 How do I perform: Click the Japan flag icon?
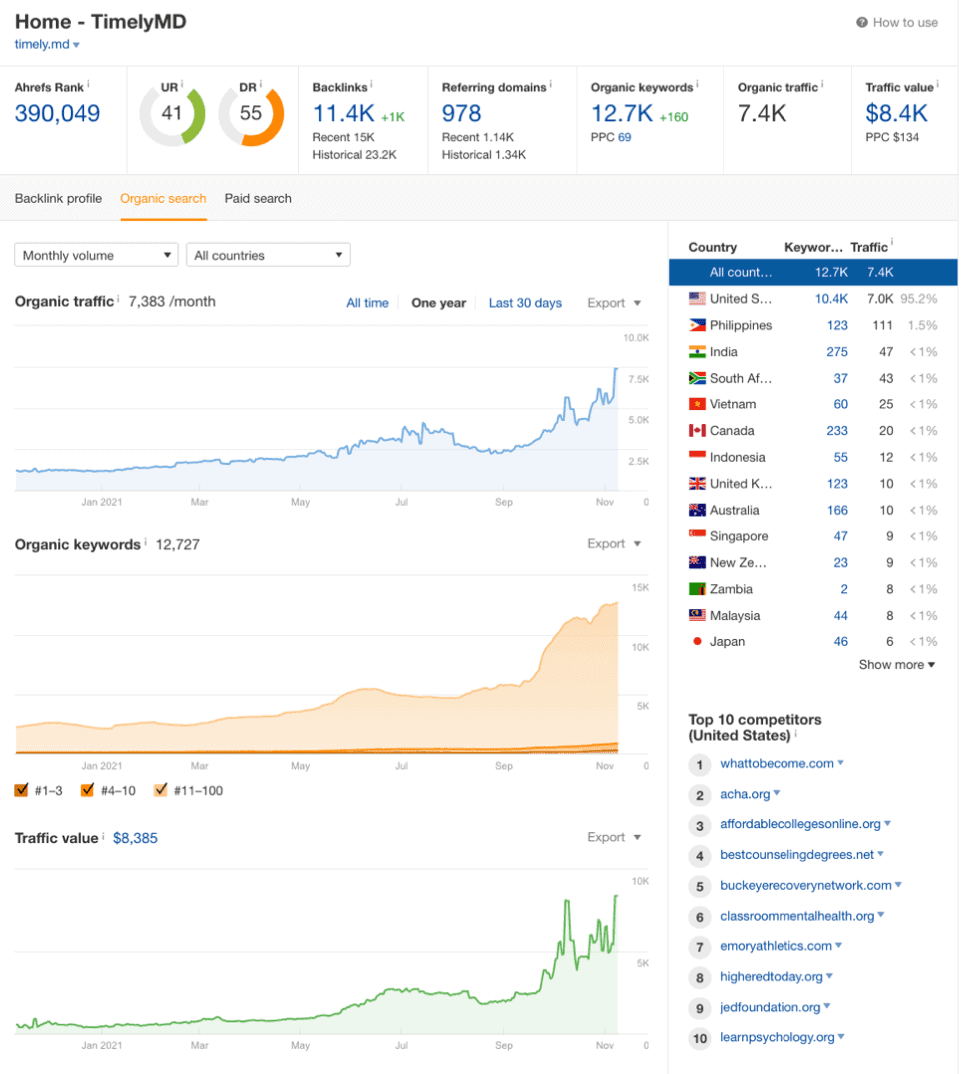697,642
